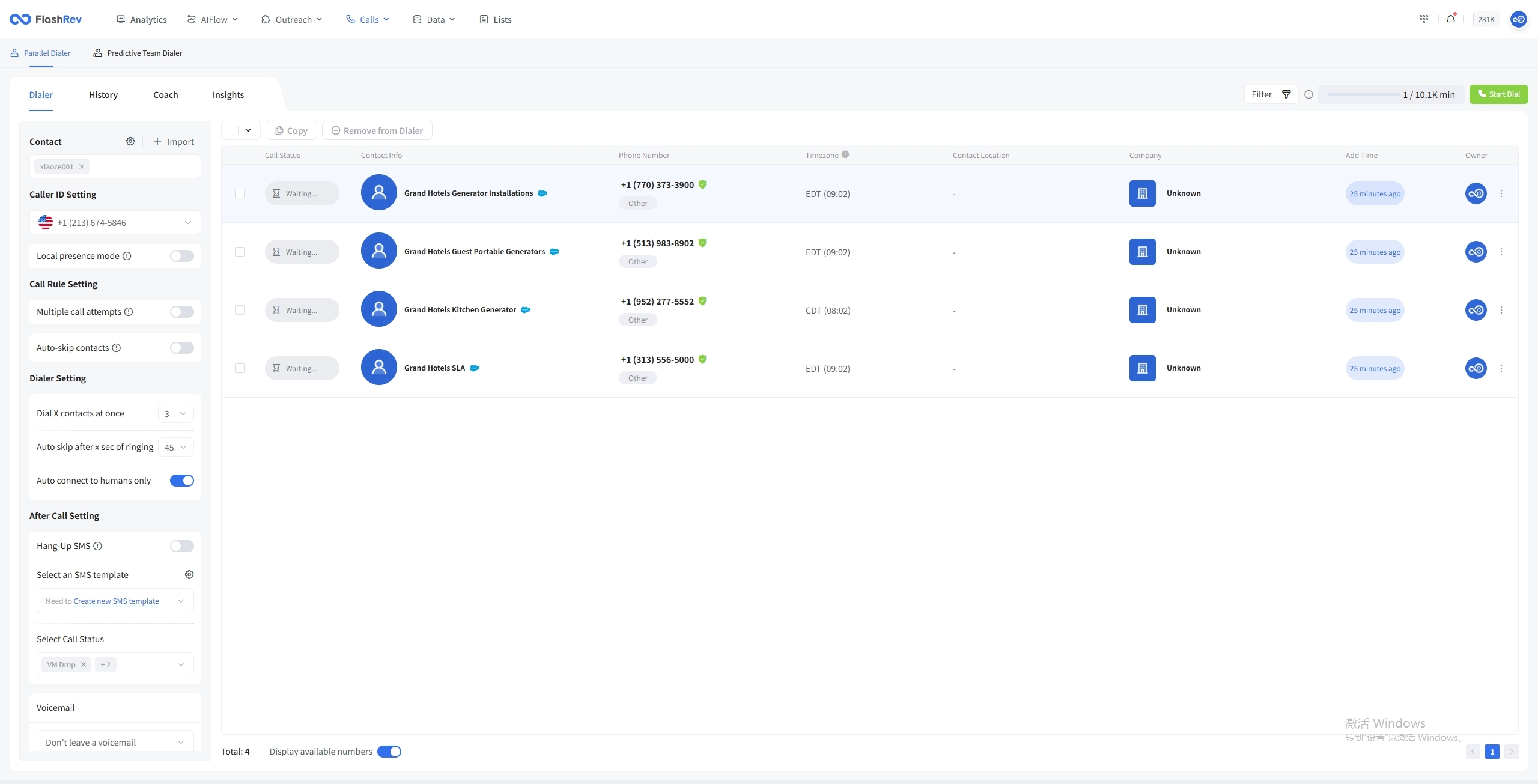1538x784 pixels.
Task: Turn off Auto connect to humans only
Action: (181, 481)
